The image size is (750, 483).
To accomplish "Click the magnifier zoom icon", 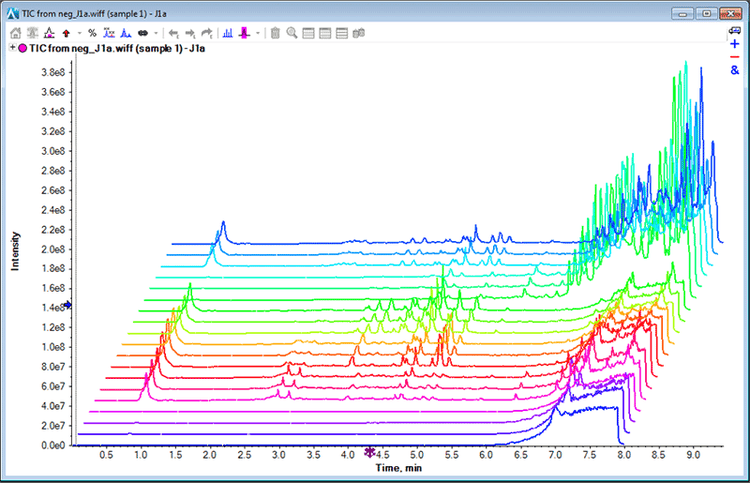I will point(292,33).
